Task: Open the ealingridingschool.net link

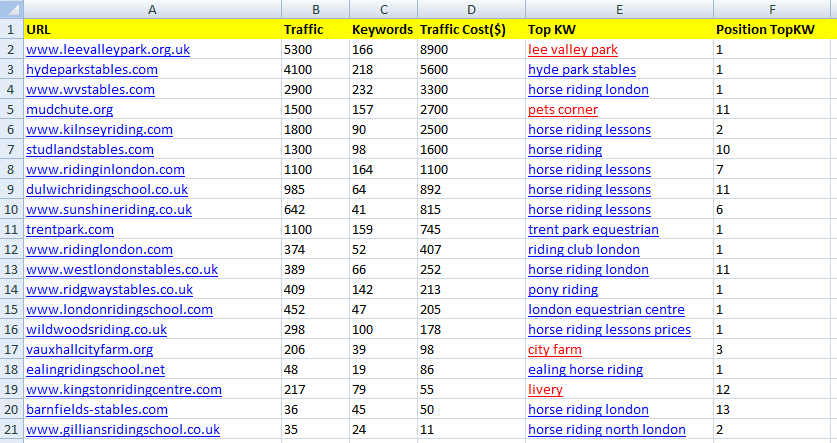Action: point(96,370)
